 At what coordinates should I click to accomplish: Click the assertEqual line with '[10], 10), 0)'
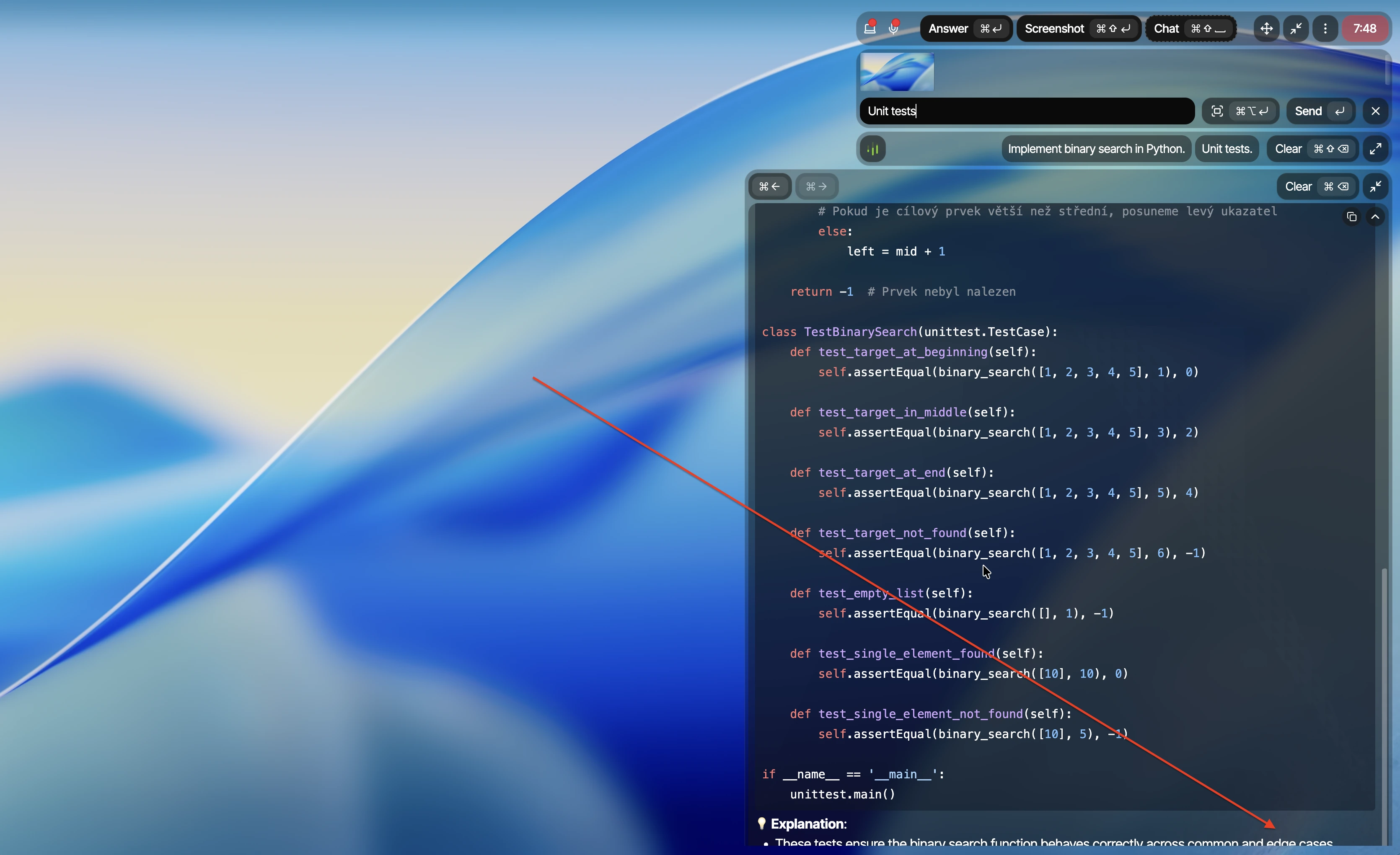tap(973, 673)
